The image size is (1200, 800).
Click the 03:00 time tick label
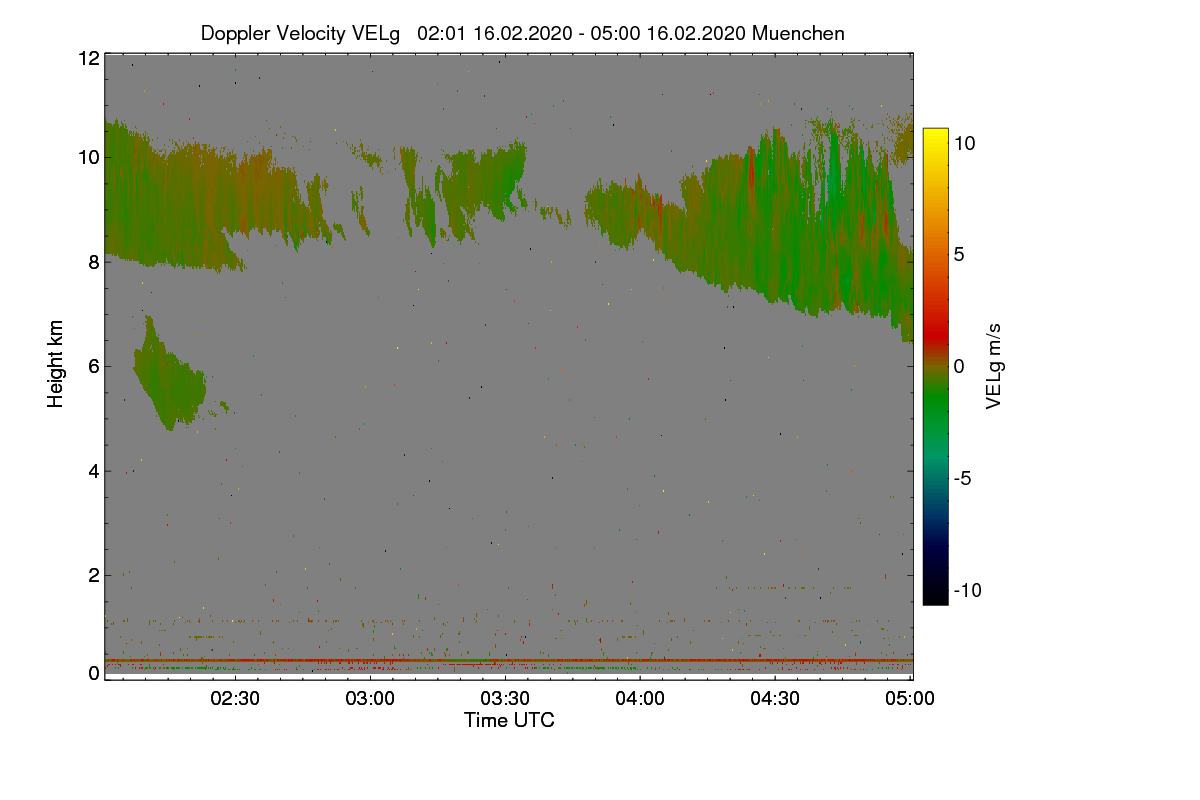[x=371, y=699]
